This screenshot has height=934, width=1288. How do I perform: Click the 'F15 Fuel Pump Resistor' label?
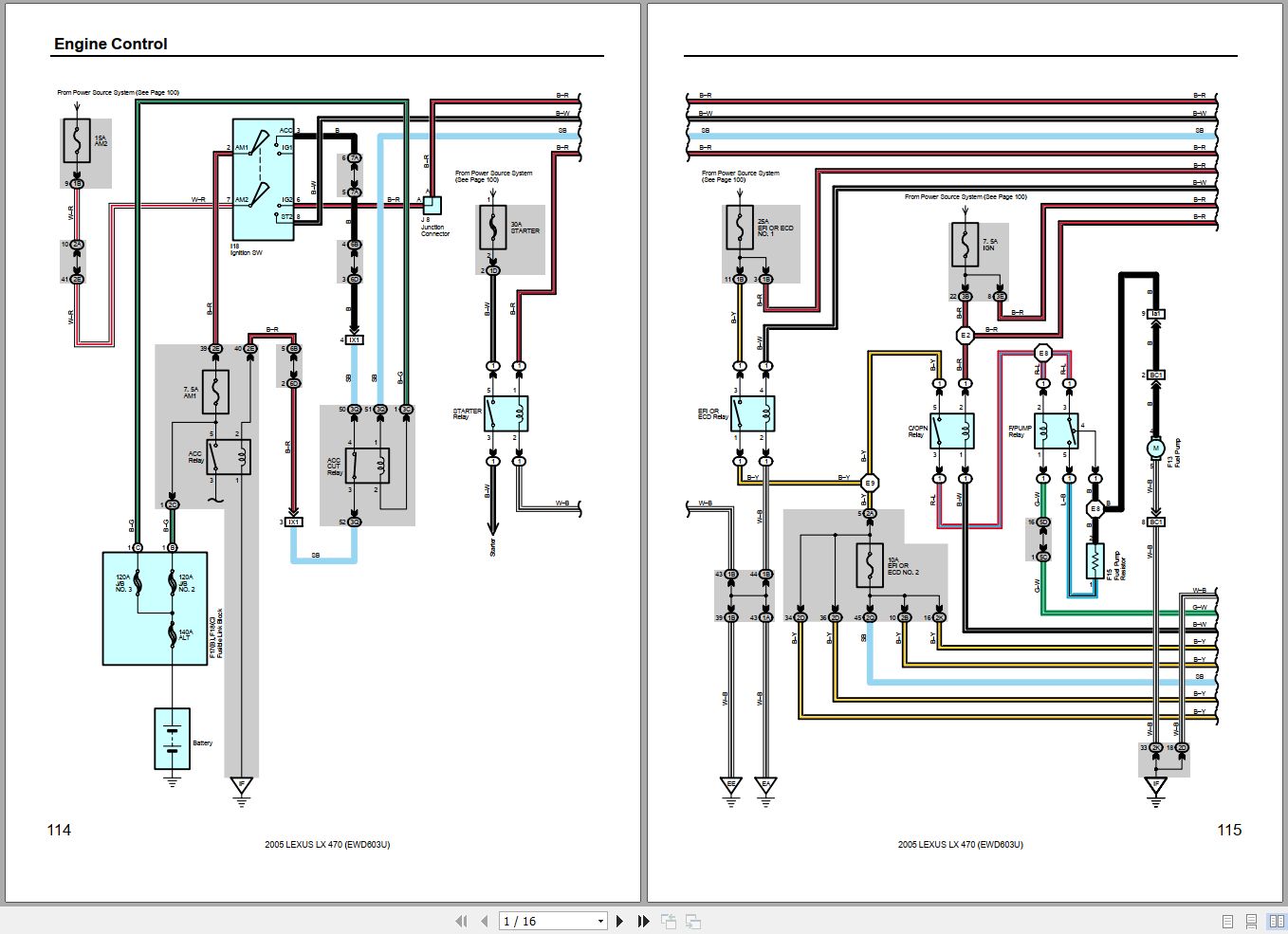pyautogui.click(x=1117, y=565)
